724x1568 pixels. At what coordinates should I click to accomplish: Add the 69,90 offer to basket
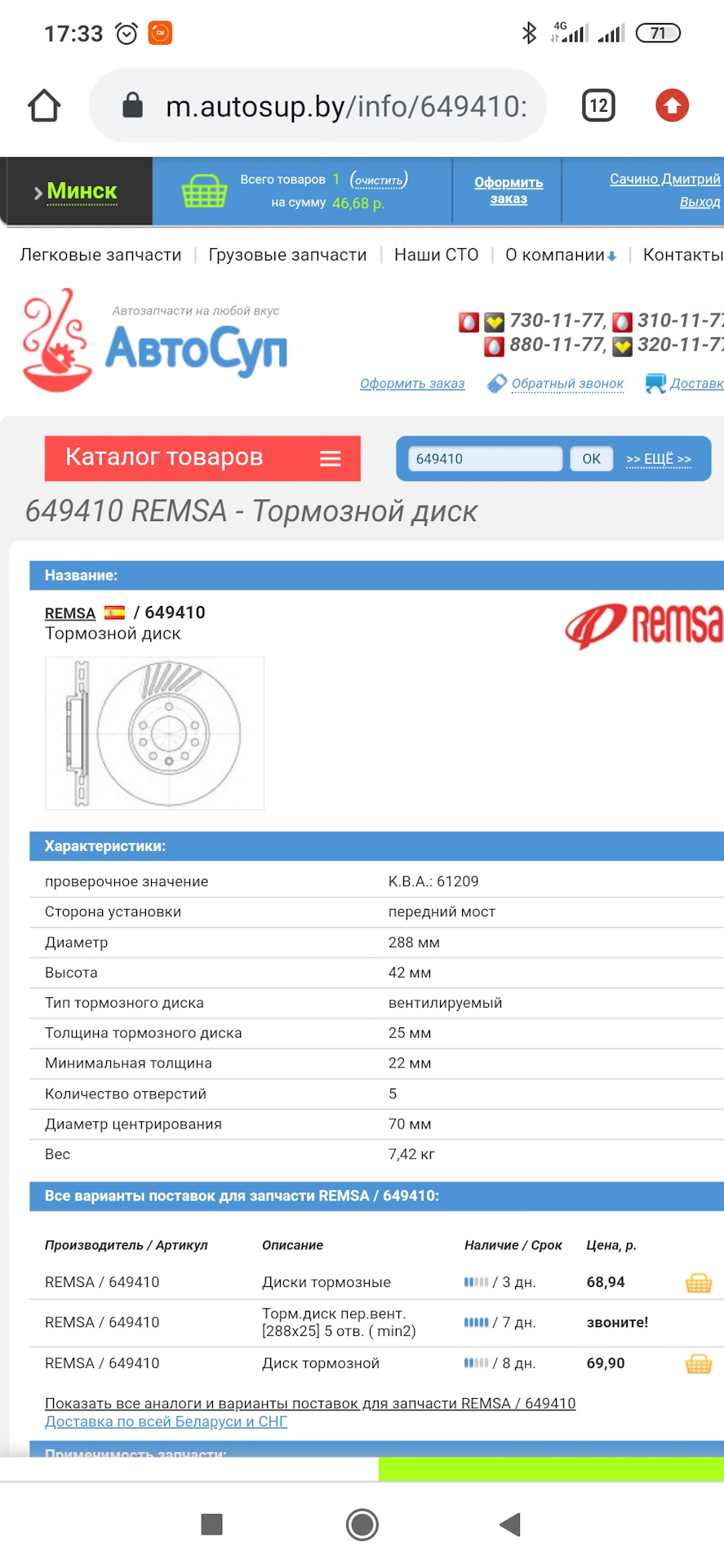(x=699, y=1363)
